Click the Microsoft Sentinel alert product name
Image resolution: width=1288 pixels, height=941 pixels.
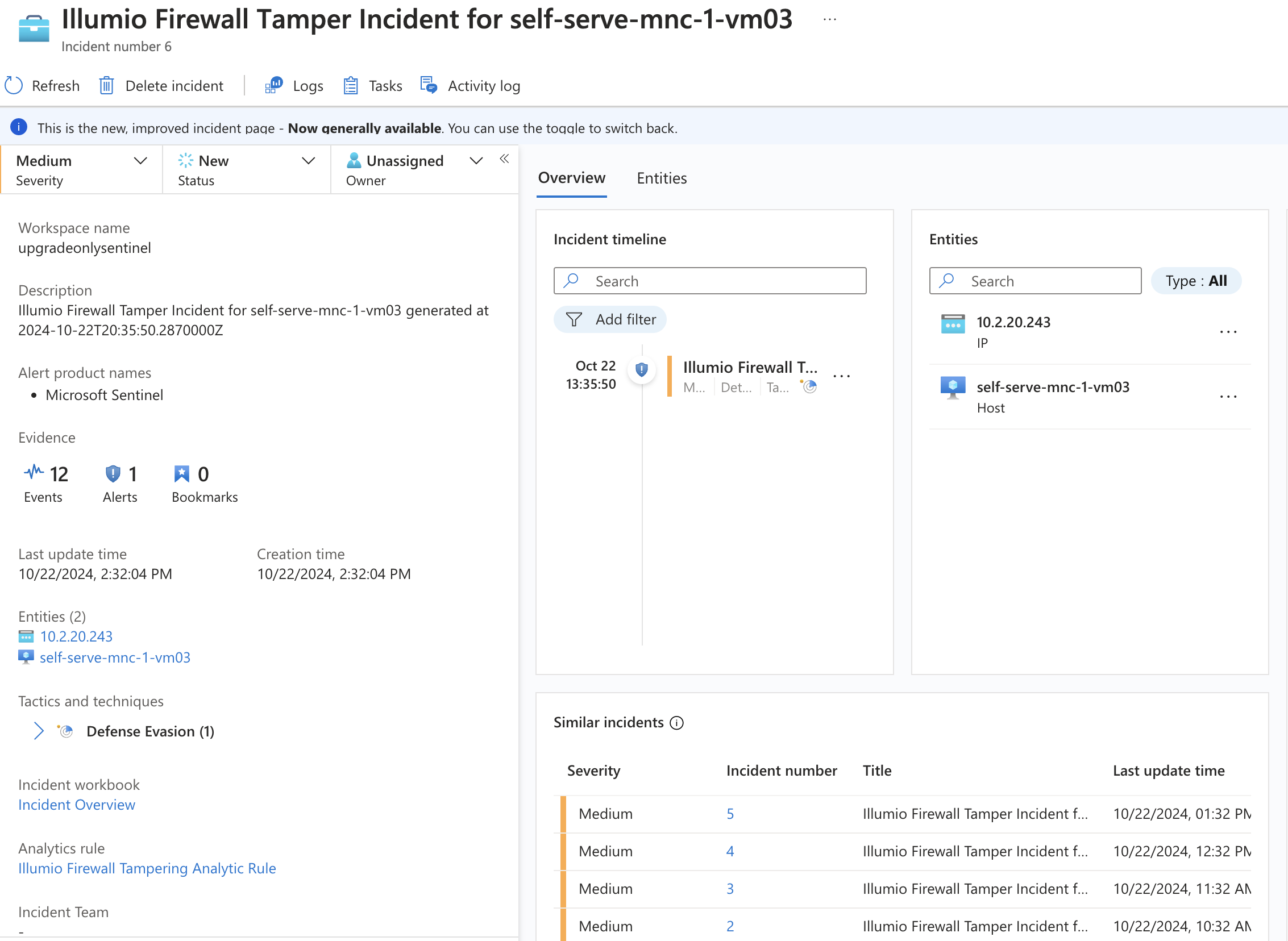click(104, 395)
